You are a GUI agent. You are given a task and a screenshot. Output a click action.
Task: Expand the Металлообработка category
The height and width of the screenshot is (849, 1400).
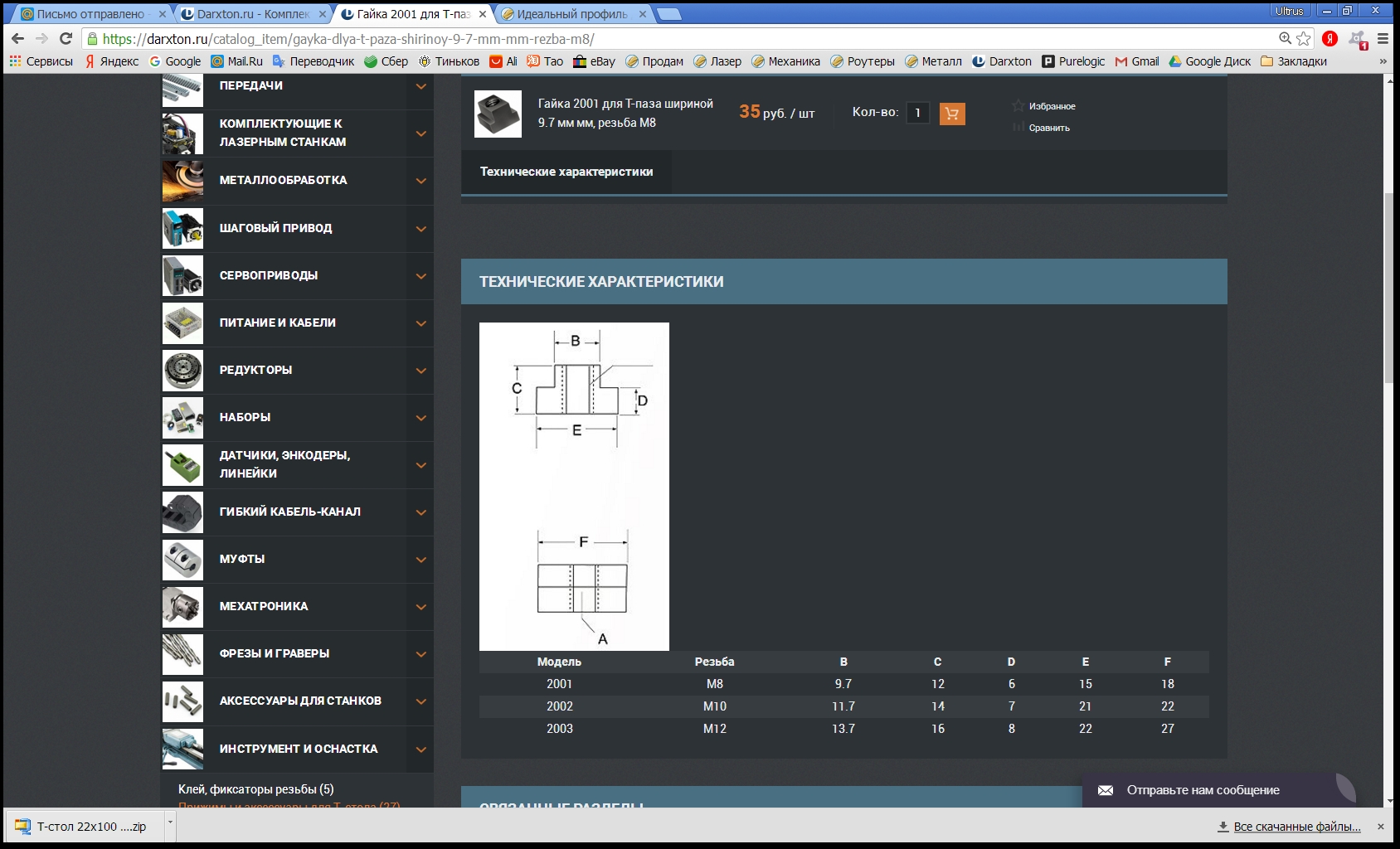click(421, 181)
